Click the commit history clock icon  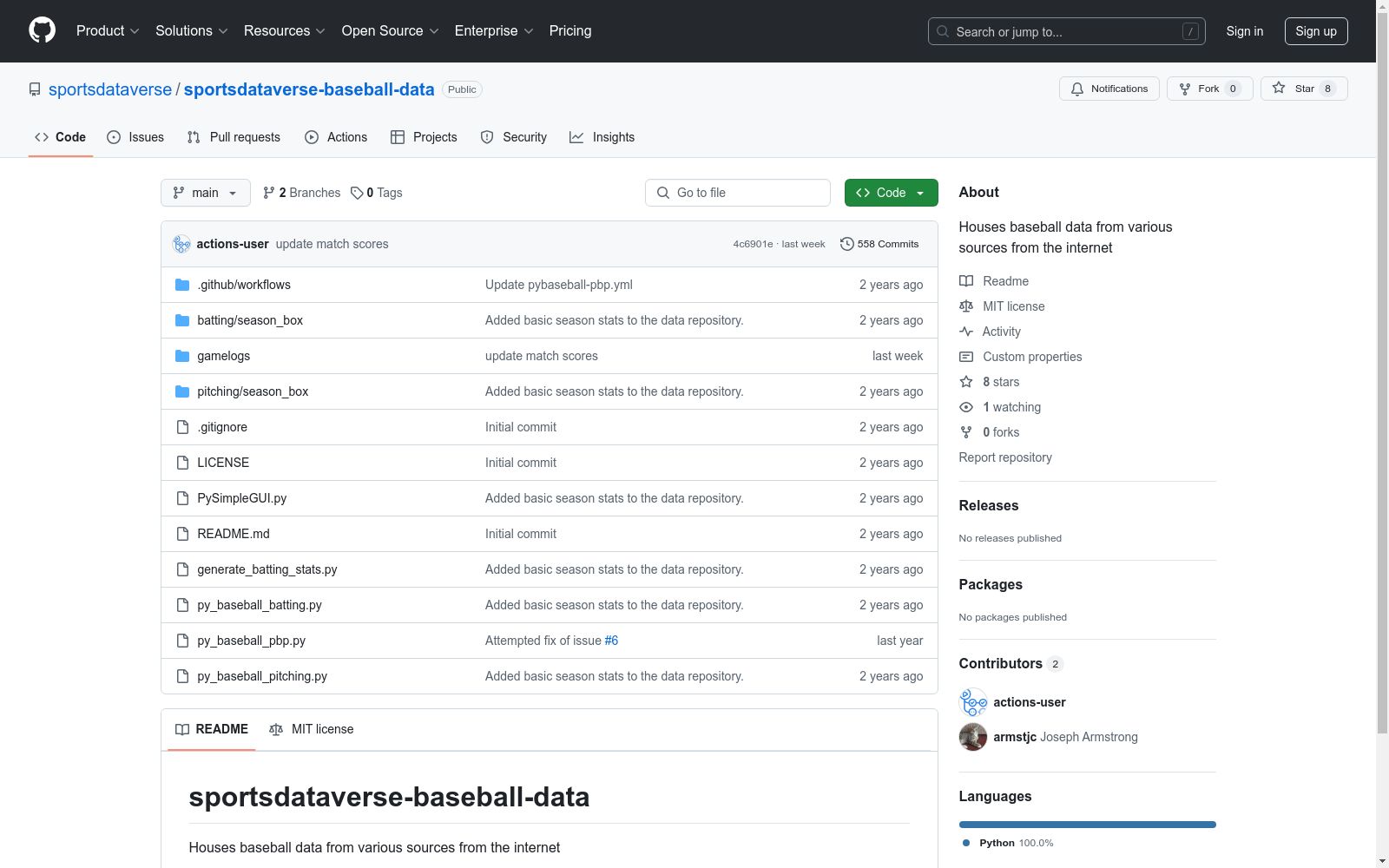pos(847,244)
